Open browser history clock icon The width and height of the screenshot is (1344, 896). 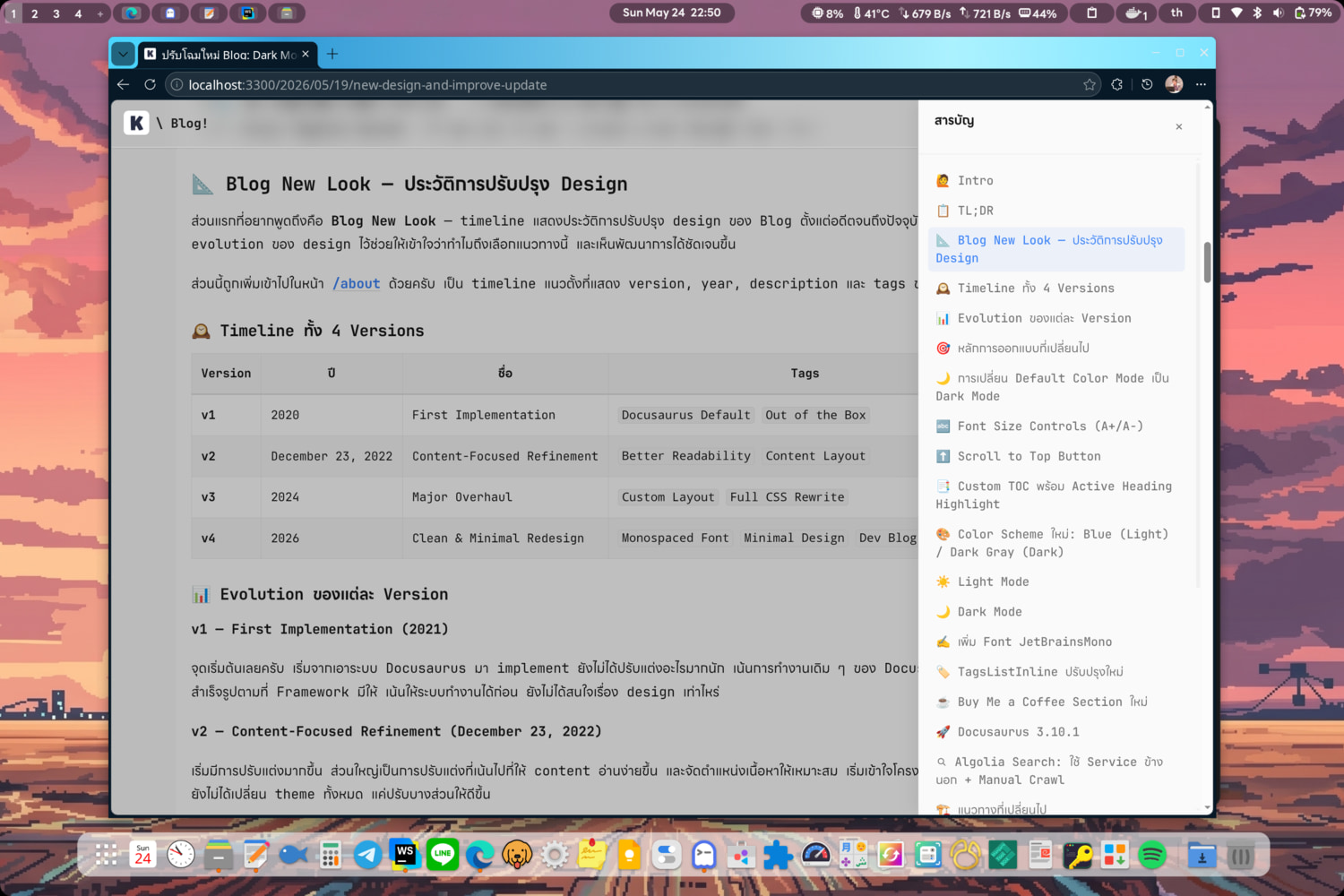coord(1147,84)
